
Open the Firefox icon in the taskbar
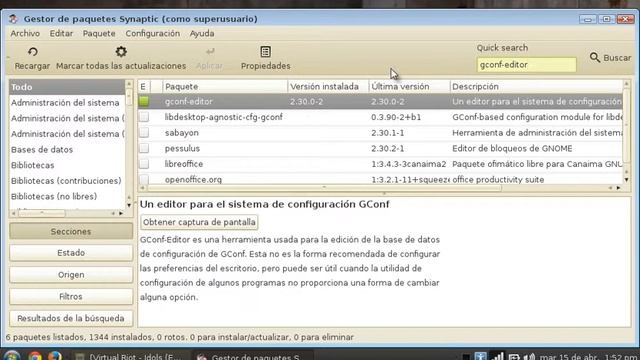tap(55, 356)
